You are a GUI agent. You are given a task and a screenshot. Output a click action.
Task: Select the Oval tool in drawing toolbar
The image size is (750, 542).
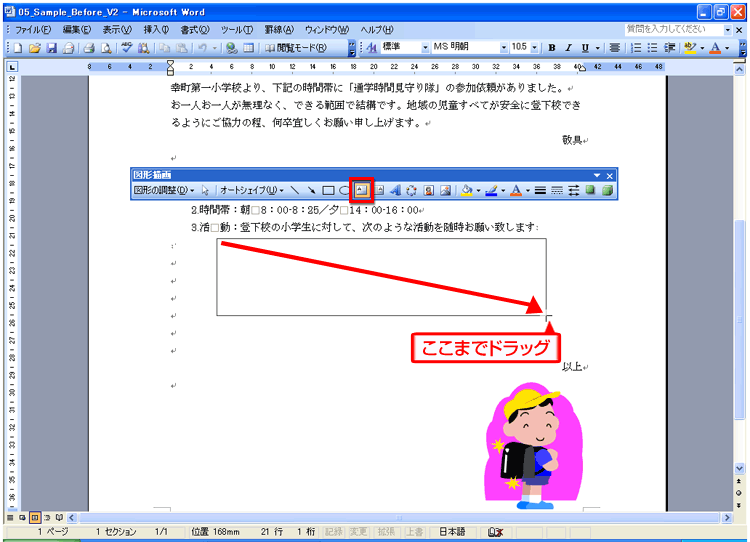point(344,190)
